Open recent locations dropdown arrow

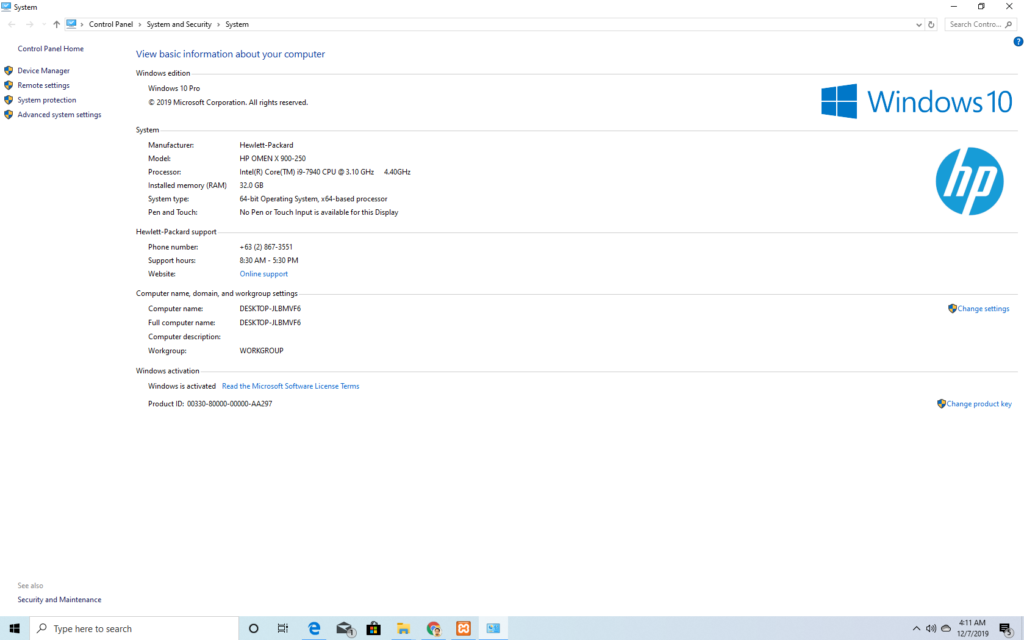pos(44,24)
